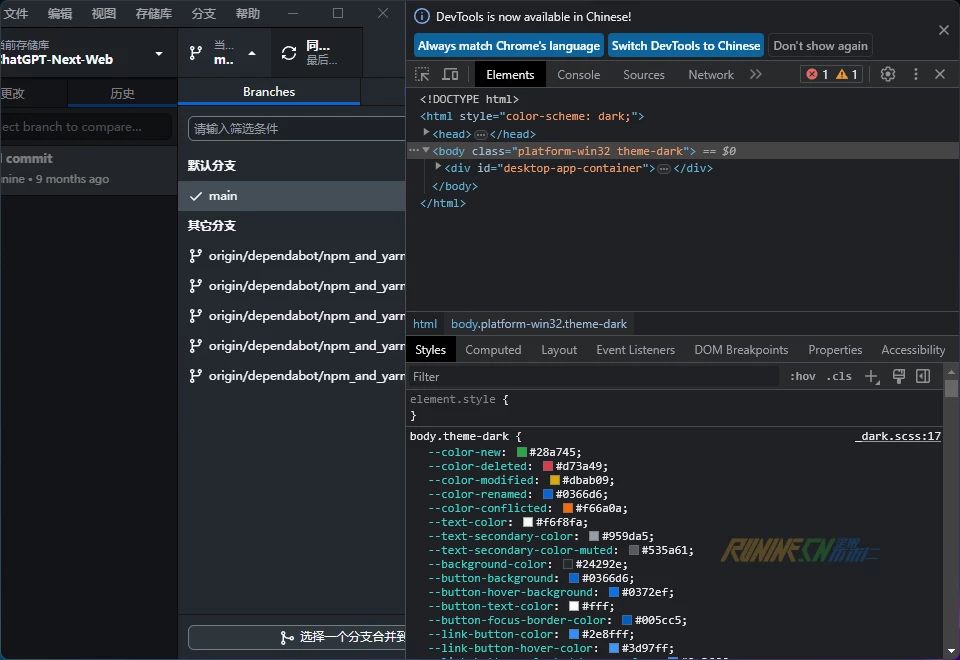Viewport: 960px width, 660px height.
Task: Open DevTools settings gear
Action: [x=888, y=75]
